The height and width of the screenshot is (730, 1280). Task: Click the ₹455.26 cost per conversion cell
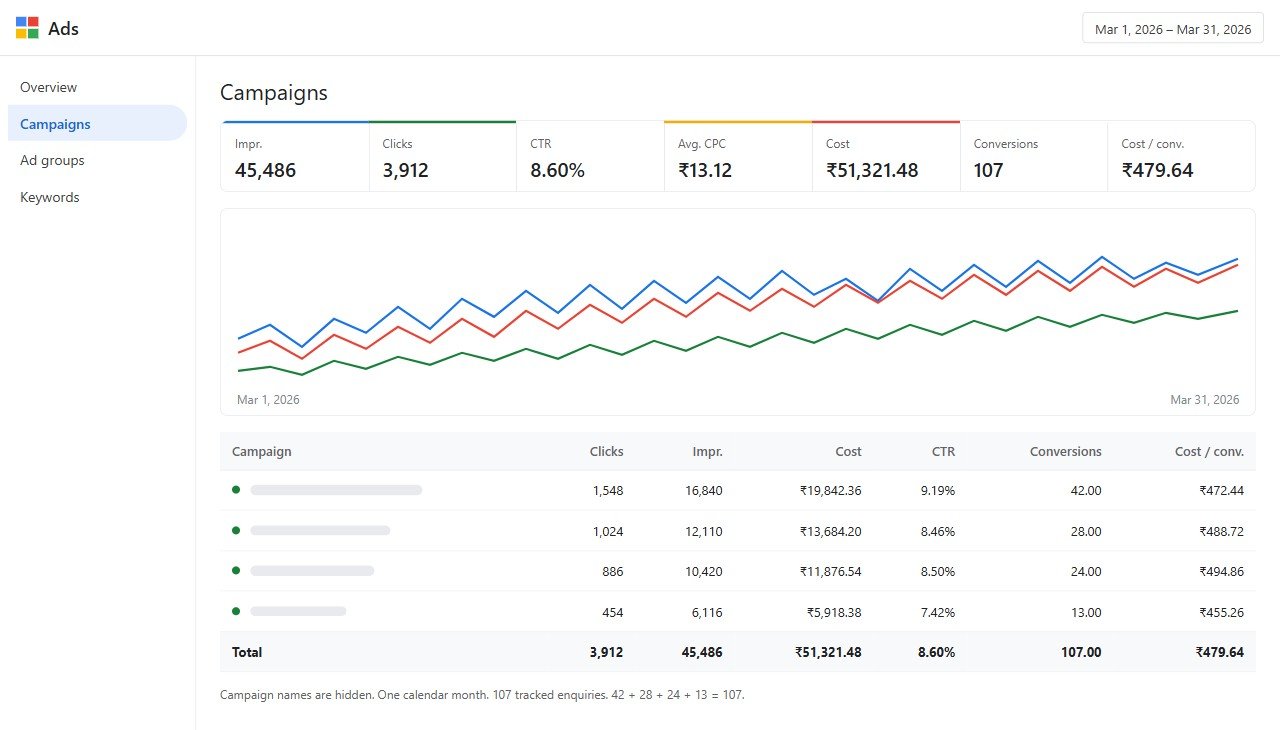[1222, 611]
